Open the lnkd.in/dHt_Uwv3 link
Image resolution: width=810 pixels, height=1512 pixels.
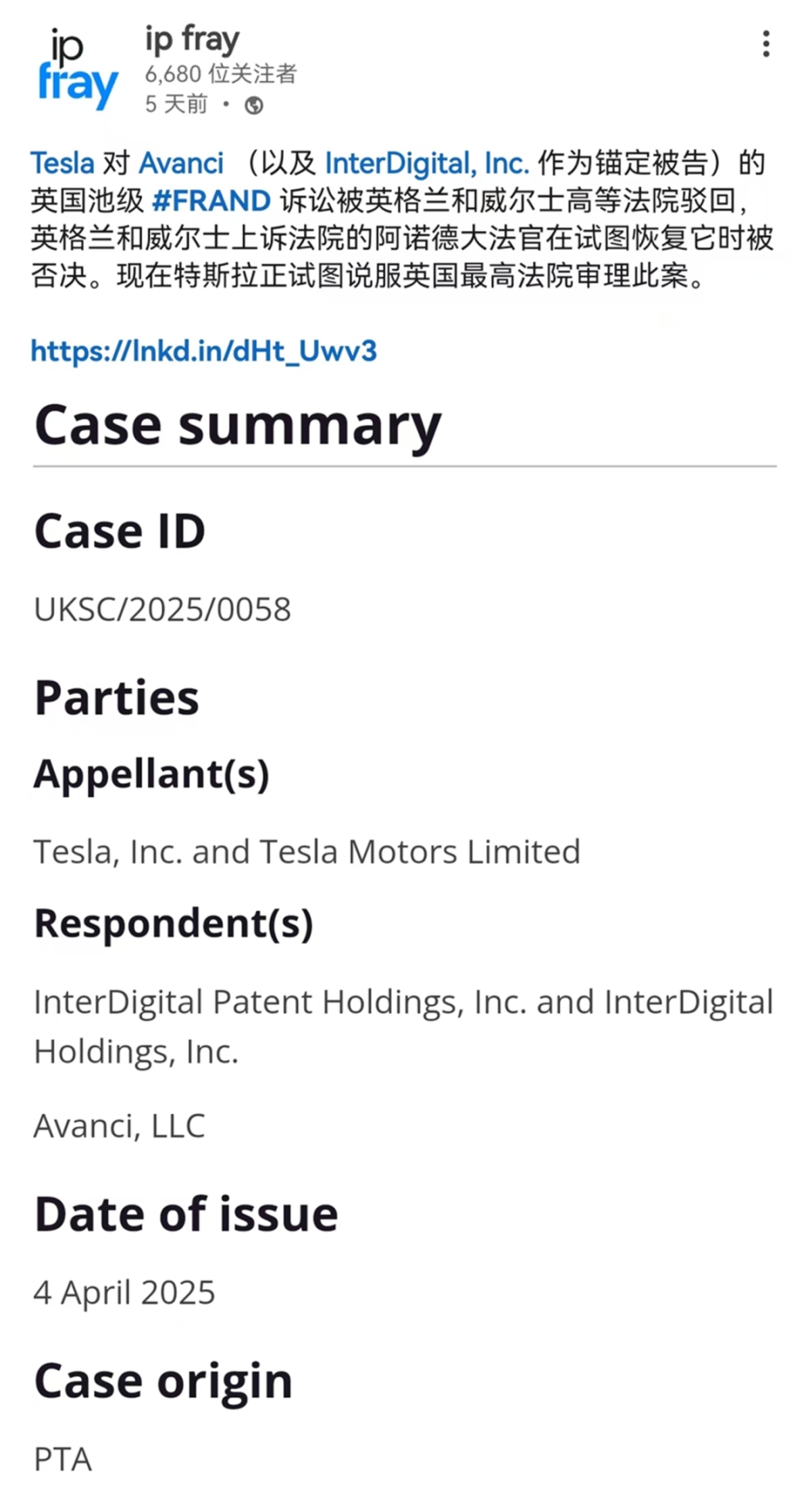pos(203,351)
